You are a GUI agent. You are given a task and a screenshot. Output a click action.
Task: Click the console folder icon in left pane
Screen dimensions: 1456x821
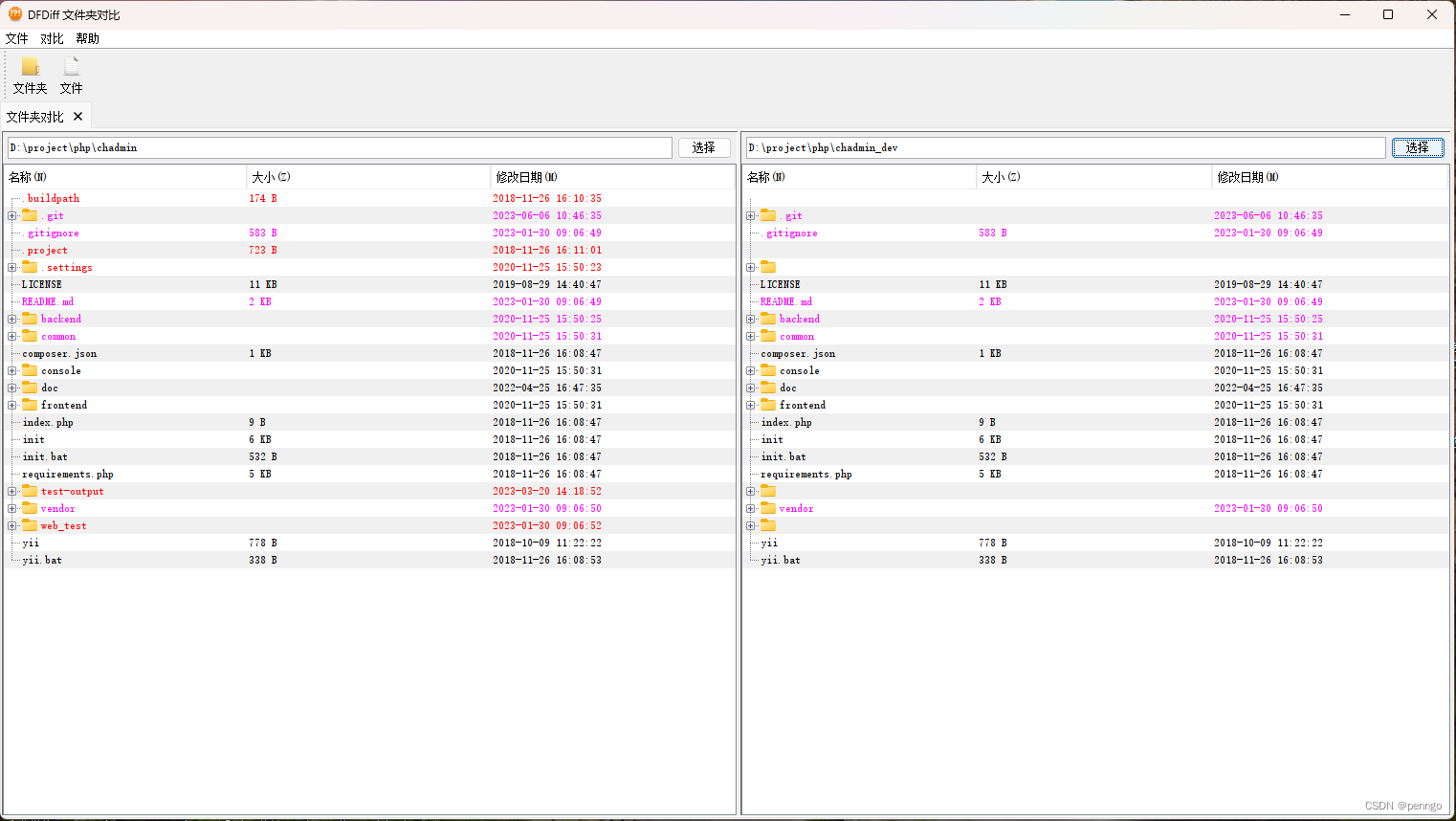tap(30, 370)
